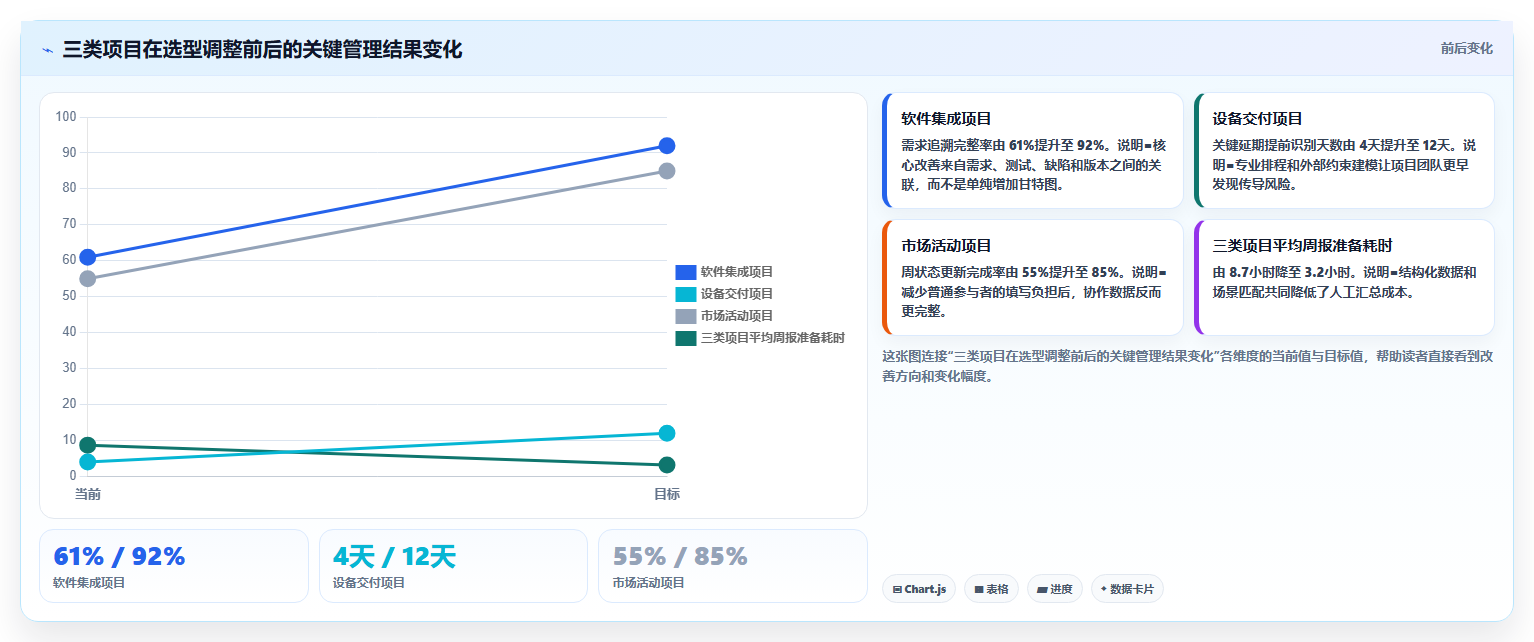
Task: Click the dark green data point at 当前
Action: [88, 445]
